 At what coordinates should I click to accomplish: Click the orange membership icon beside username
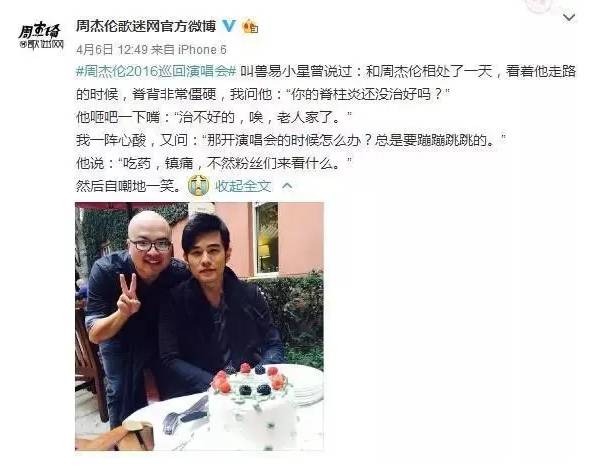point(250,26)
